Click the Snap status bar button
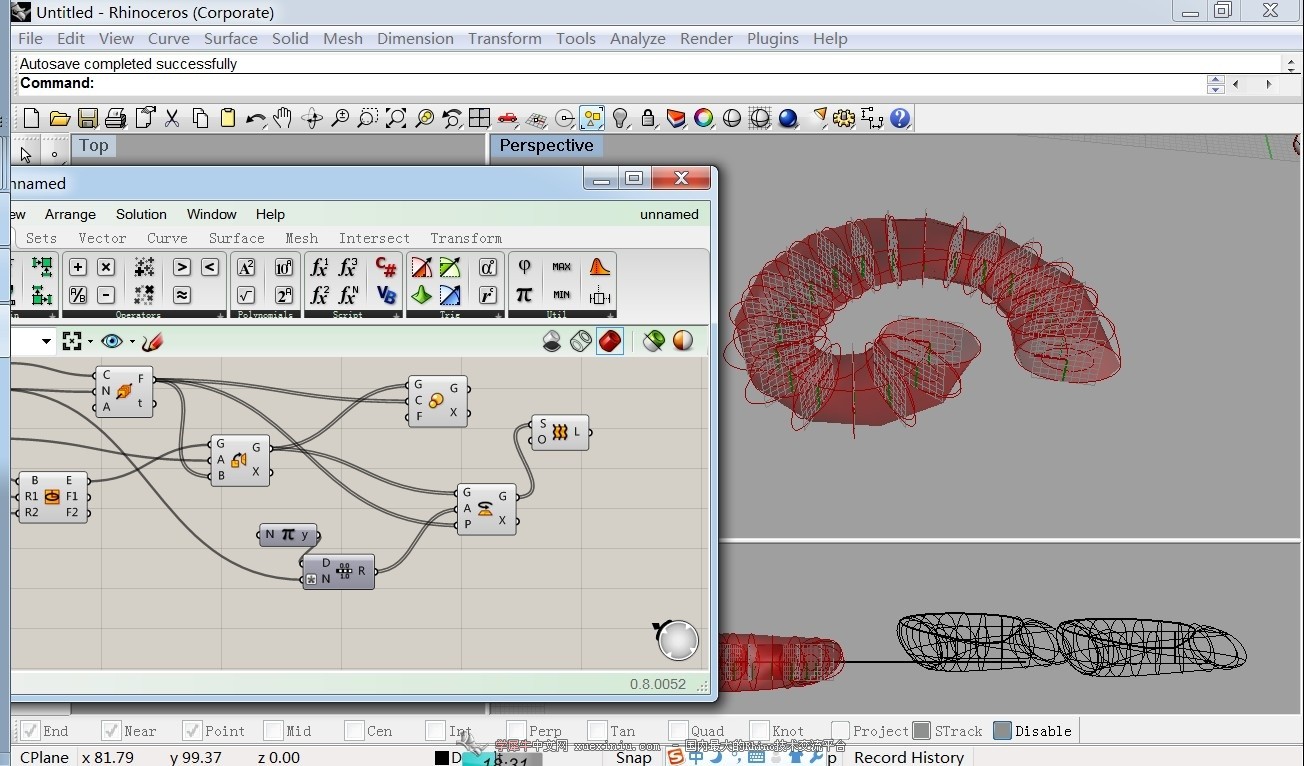The image size is (1304, 766). [633, 757]
